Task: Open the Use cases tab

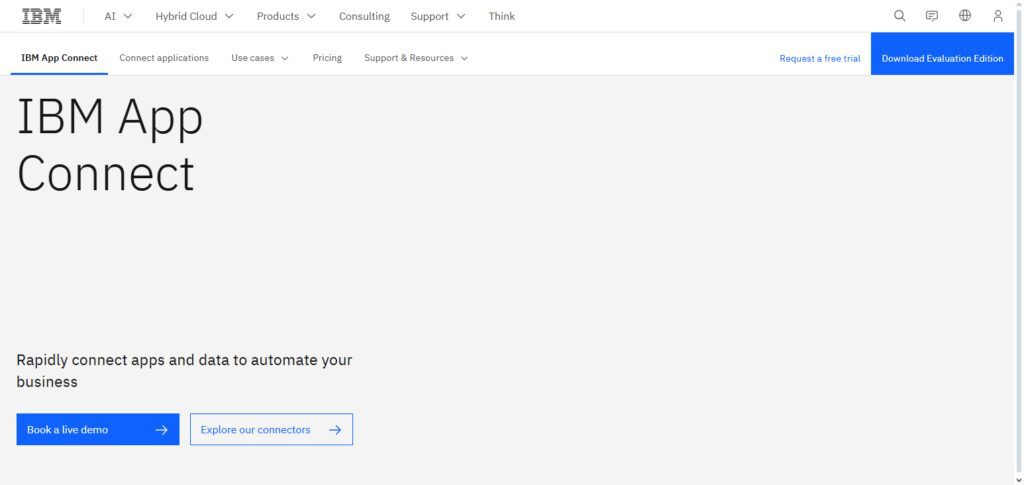Action: pyautogui.click(x=260, y=58)
